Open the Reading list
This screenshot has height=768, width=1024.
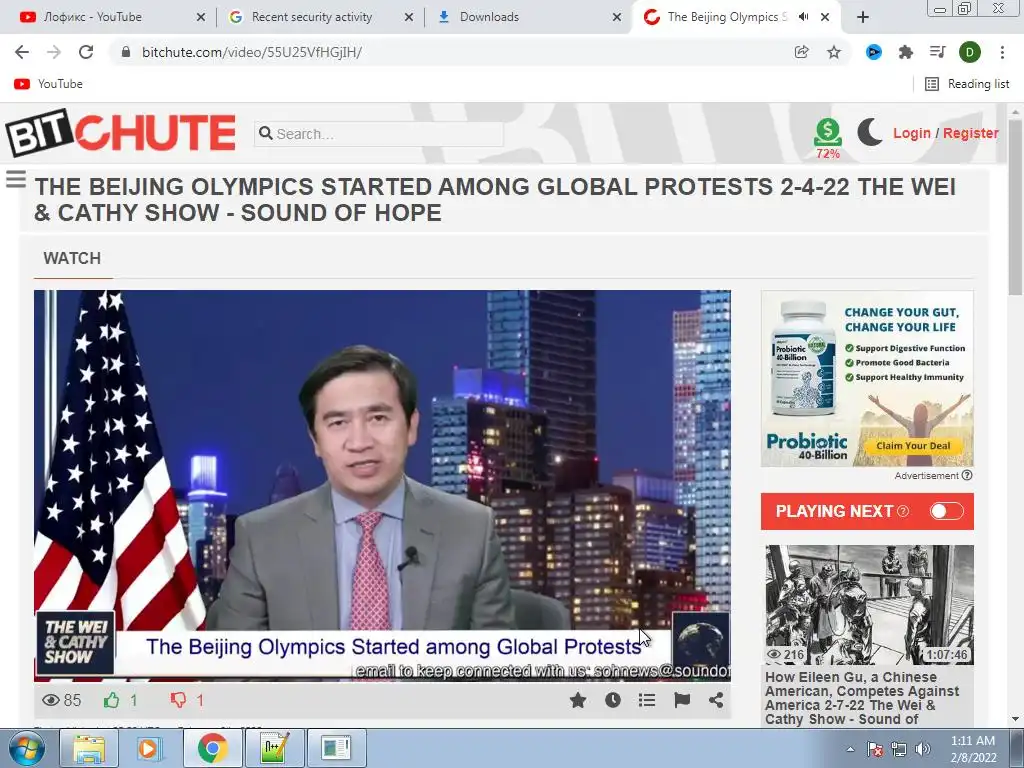(x=967, y=84)
